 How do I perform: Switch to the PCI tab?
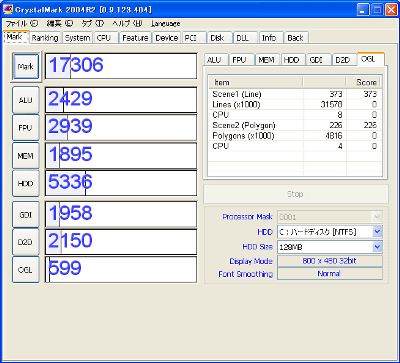point(194,38)
